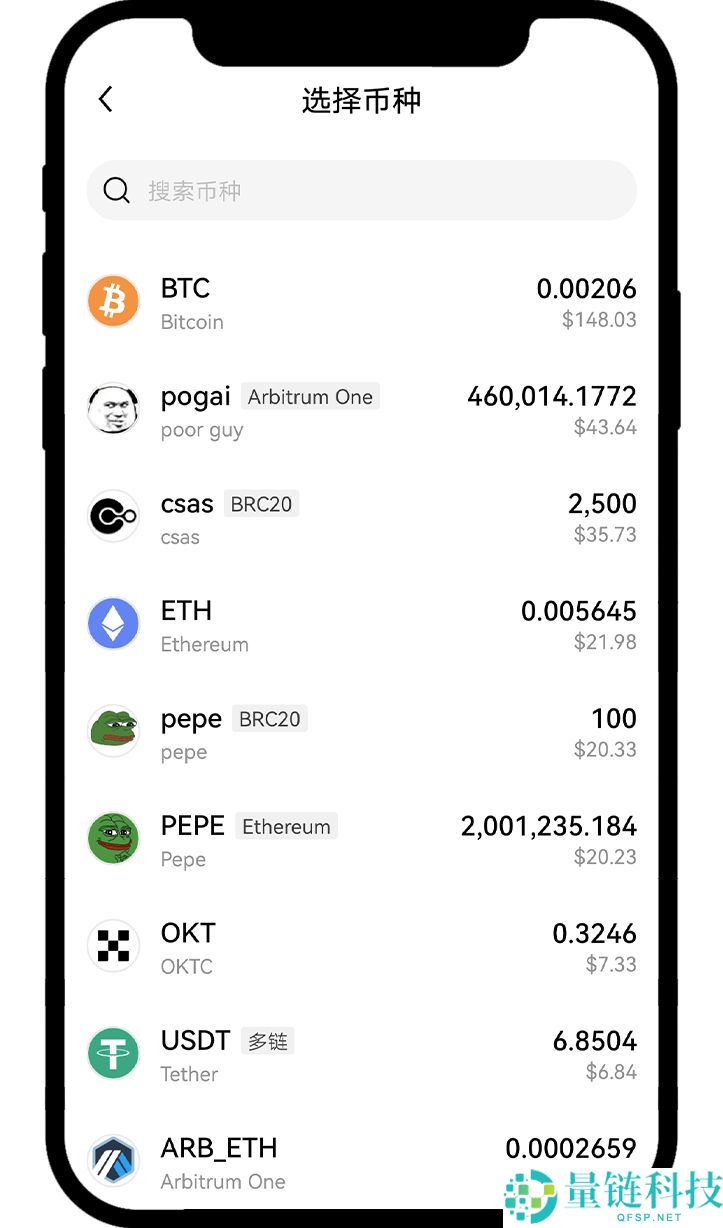Choose pogai with balance 460,014.1772
723x1228 pixels.
pyautogui.click(x=551, y=397)
